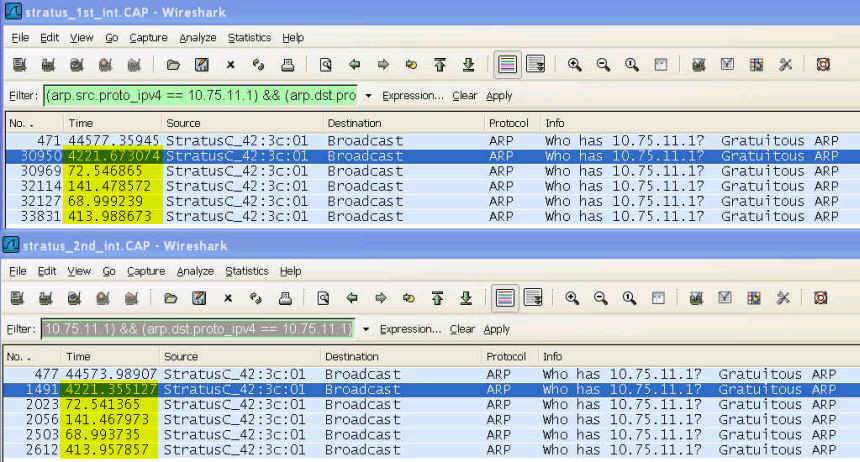Click Preferences tools icon in bottom window toolbar
Viewport: 860px width, 462px height.
click(x=785, y=298)
